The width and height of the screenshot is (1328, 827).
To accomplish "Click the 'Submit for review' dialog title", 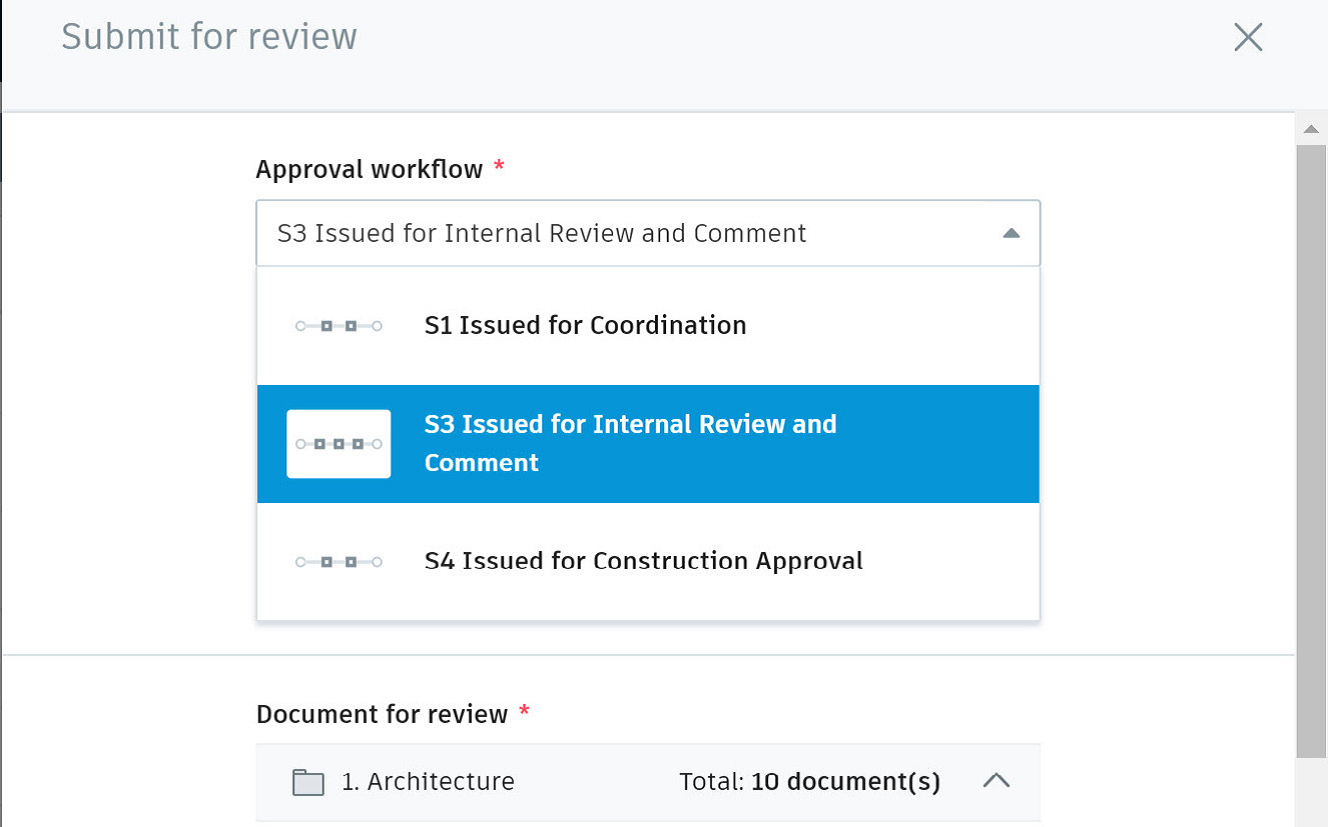I will 209,37.
